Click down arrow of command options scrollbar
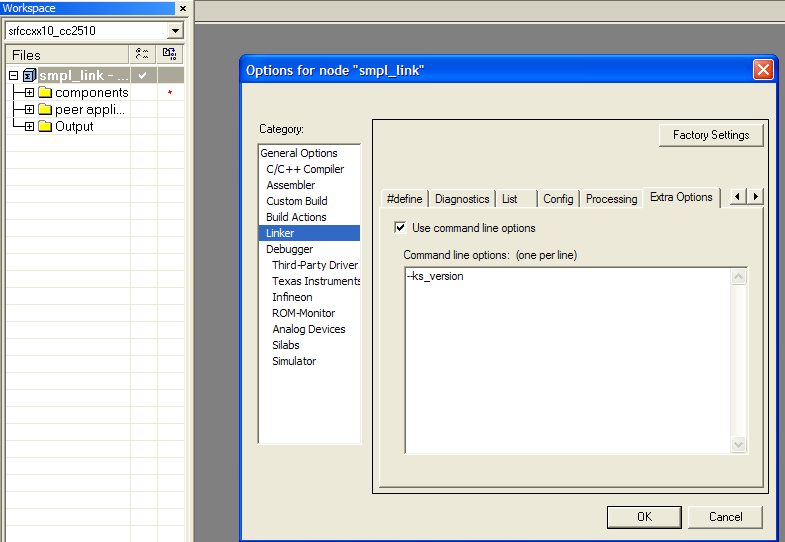The width and height of the screenshot is (785, 542). coord(738,444)
